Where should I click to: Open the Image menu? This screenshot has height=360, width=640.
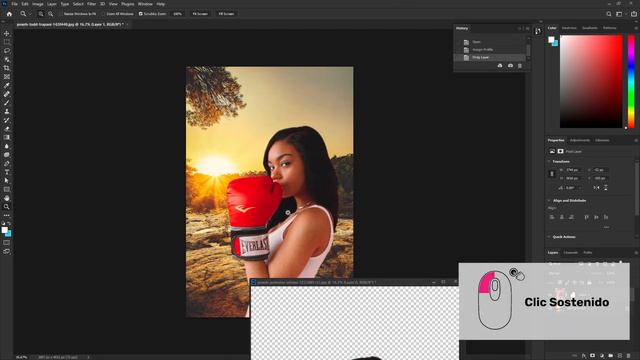click(x=38, y=4)
